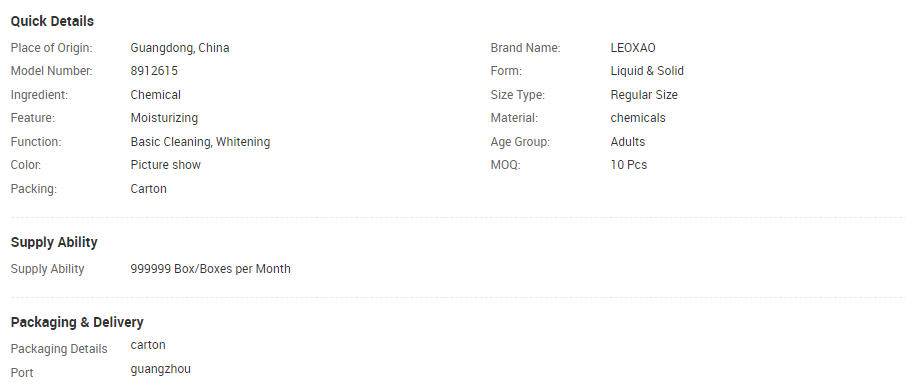Select 999999 Box/Boxes per Month text

click(211, 269)
